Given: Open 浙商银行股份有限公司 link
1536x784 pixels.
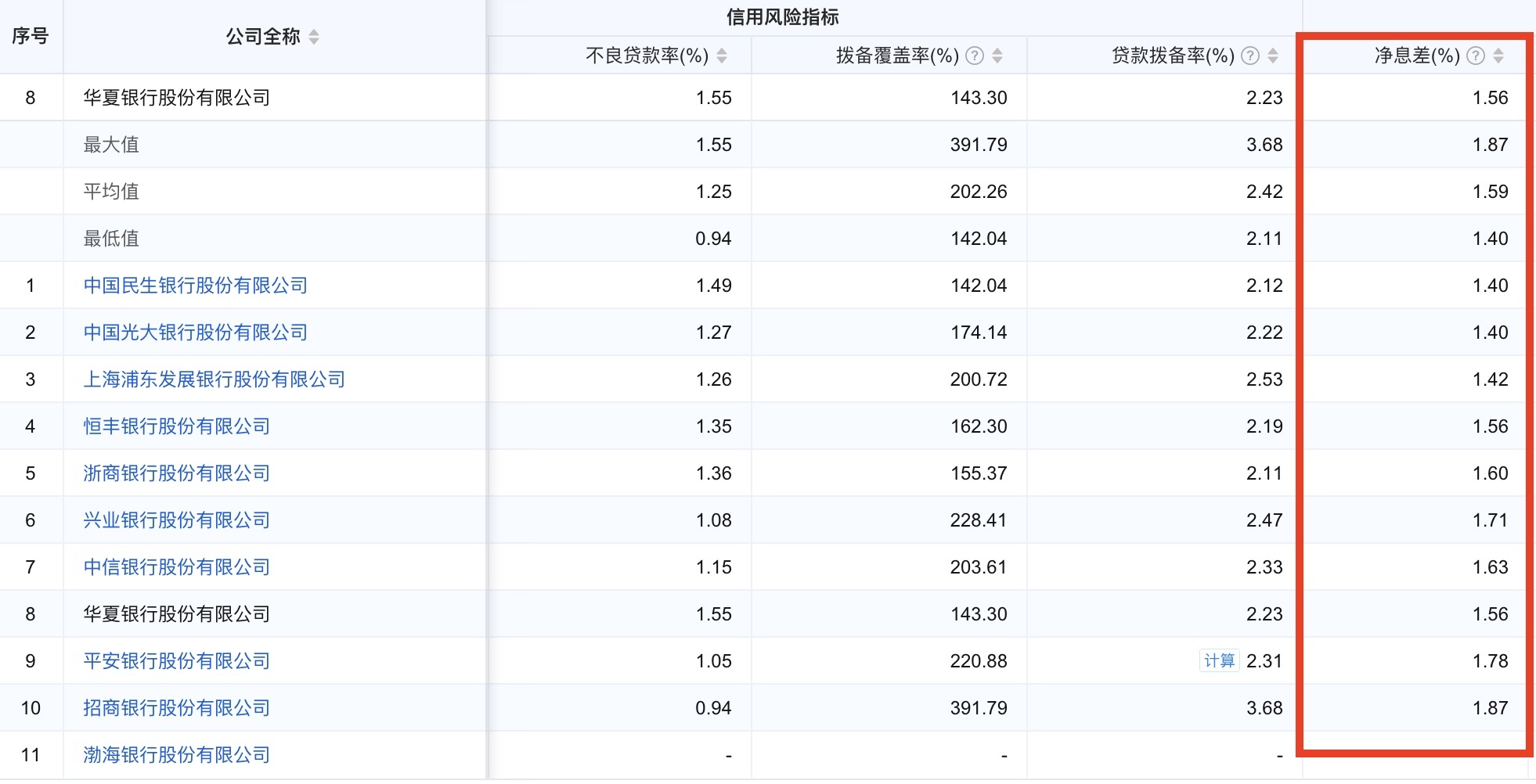Looking at the screenshot, I should tap(176, 473).
